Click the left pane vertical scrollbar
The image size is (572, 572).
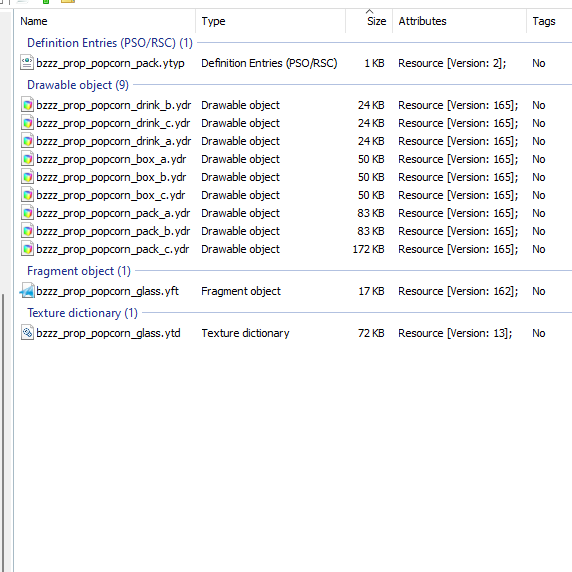coord(3,430)
